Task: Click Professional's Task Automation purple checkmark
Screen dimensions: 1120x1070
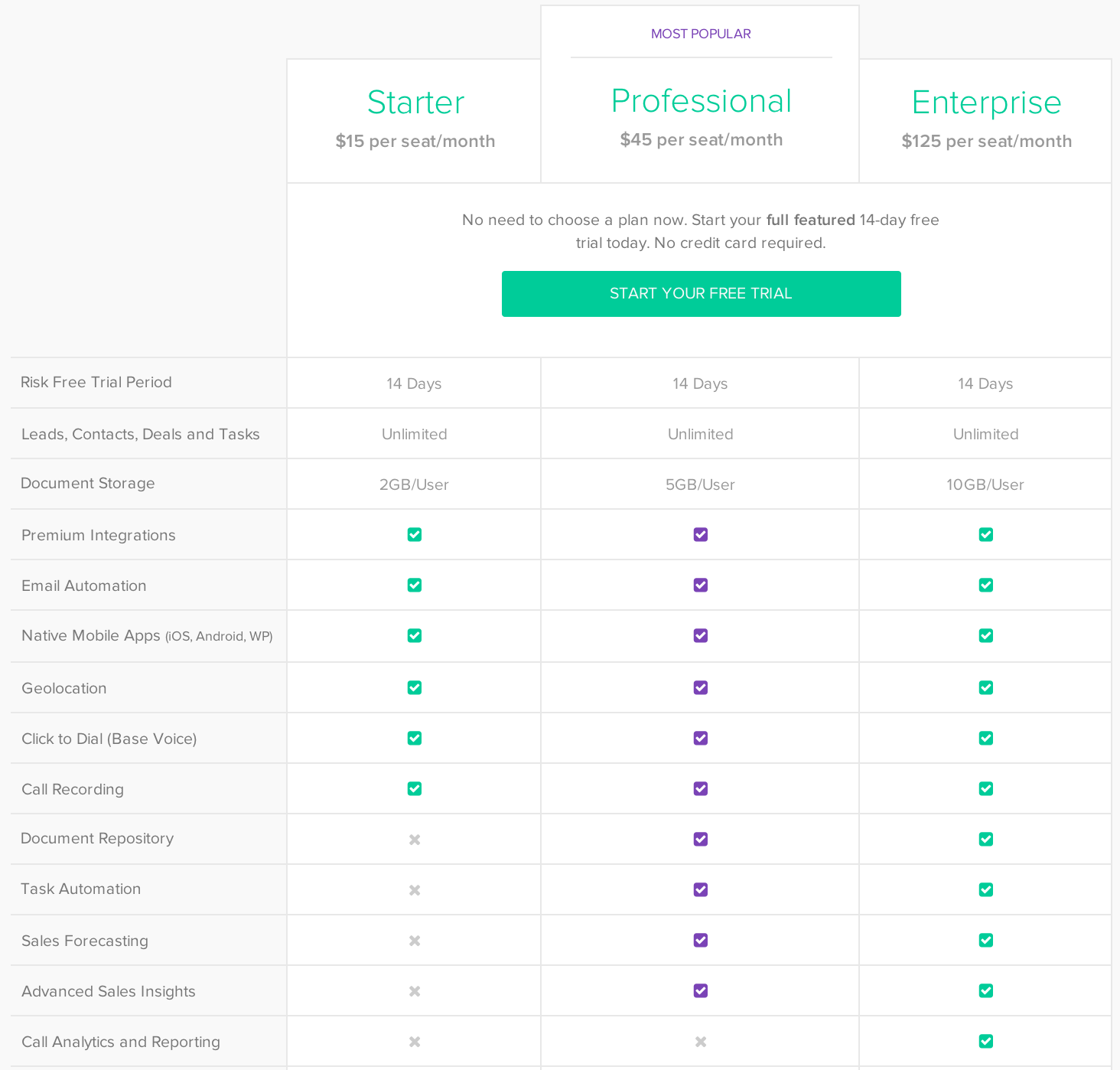Action: point(701,889)
